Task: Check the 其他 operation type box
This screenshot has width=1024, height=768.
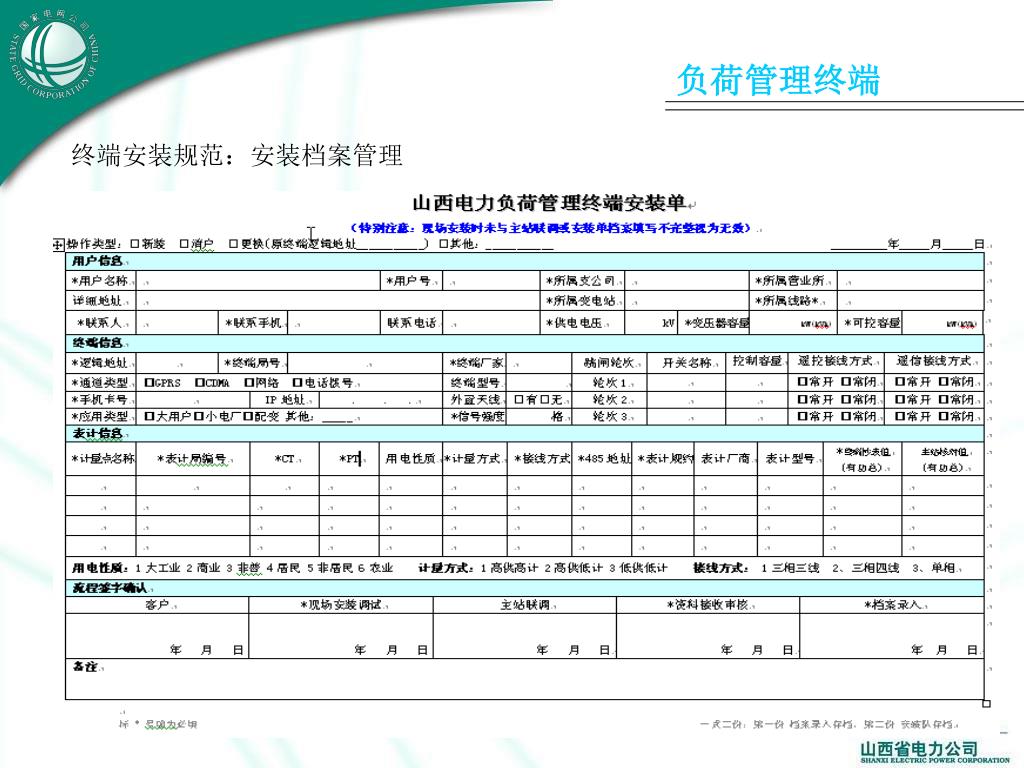Action: click(x=443, y=244)
